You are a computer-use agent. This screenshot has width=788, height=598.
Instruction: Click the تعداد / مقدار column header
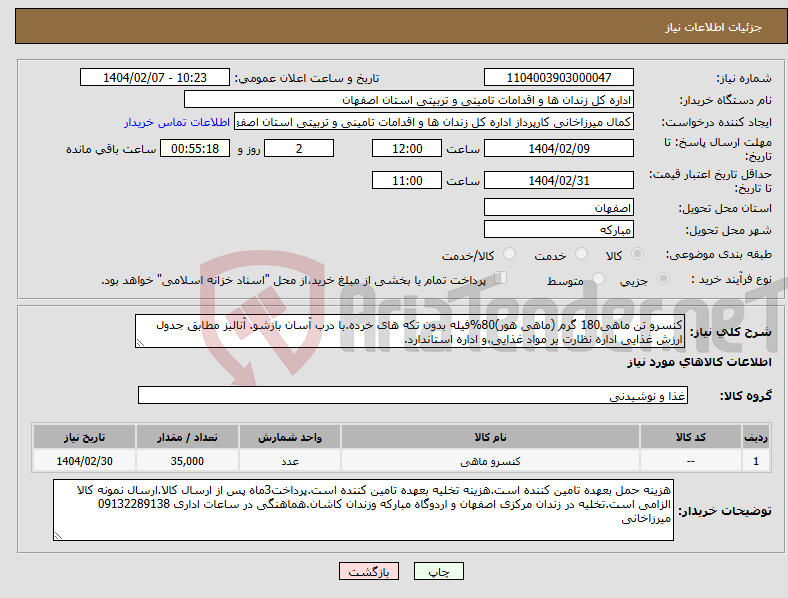click(x=187, y=437)
